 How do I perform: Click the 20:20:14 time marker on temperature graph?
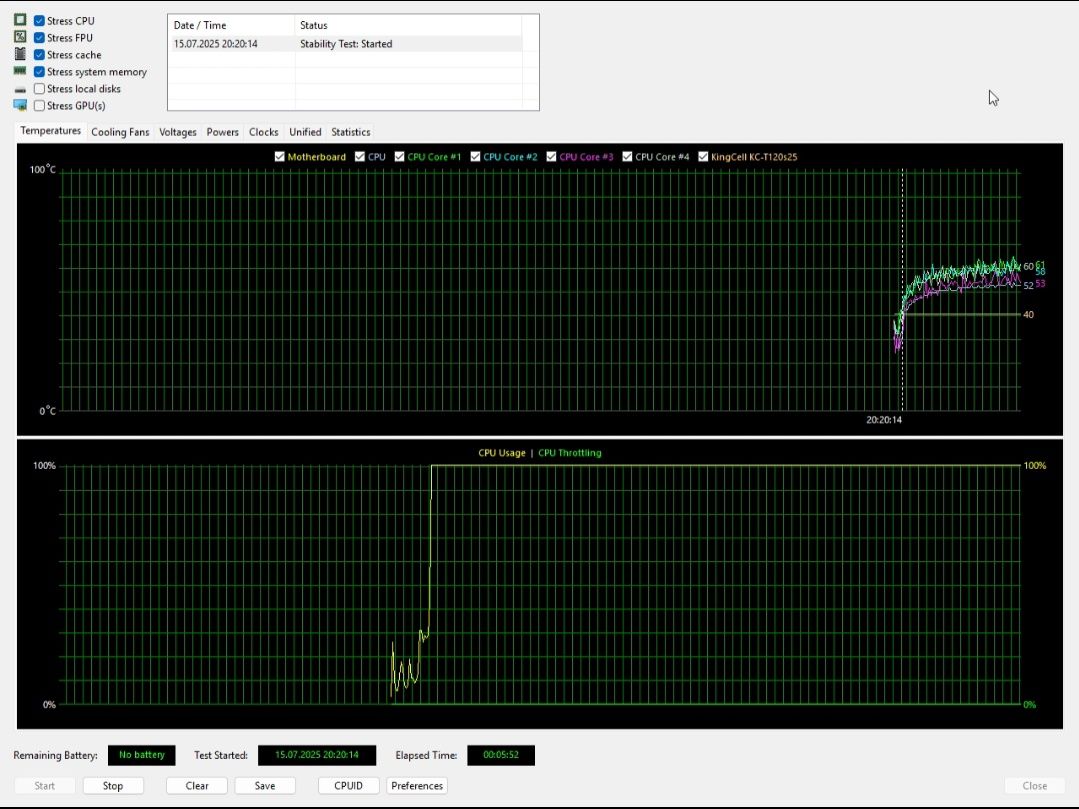(x=884, y=420)
